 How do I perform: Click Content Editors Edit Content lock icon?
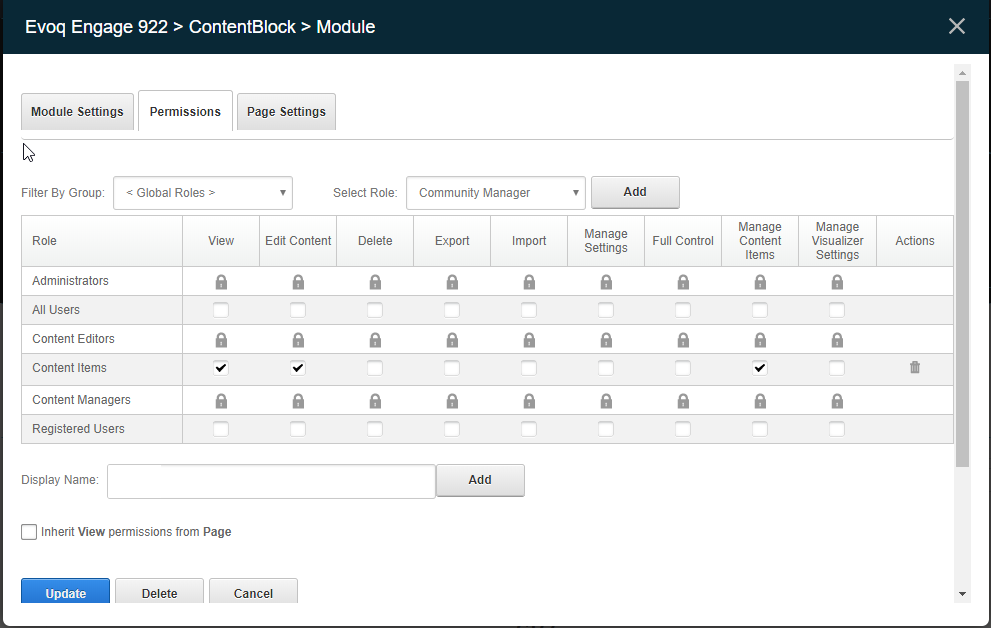point(298,340)
